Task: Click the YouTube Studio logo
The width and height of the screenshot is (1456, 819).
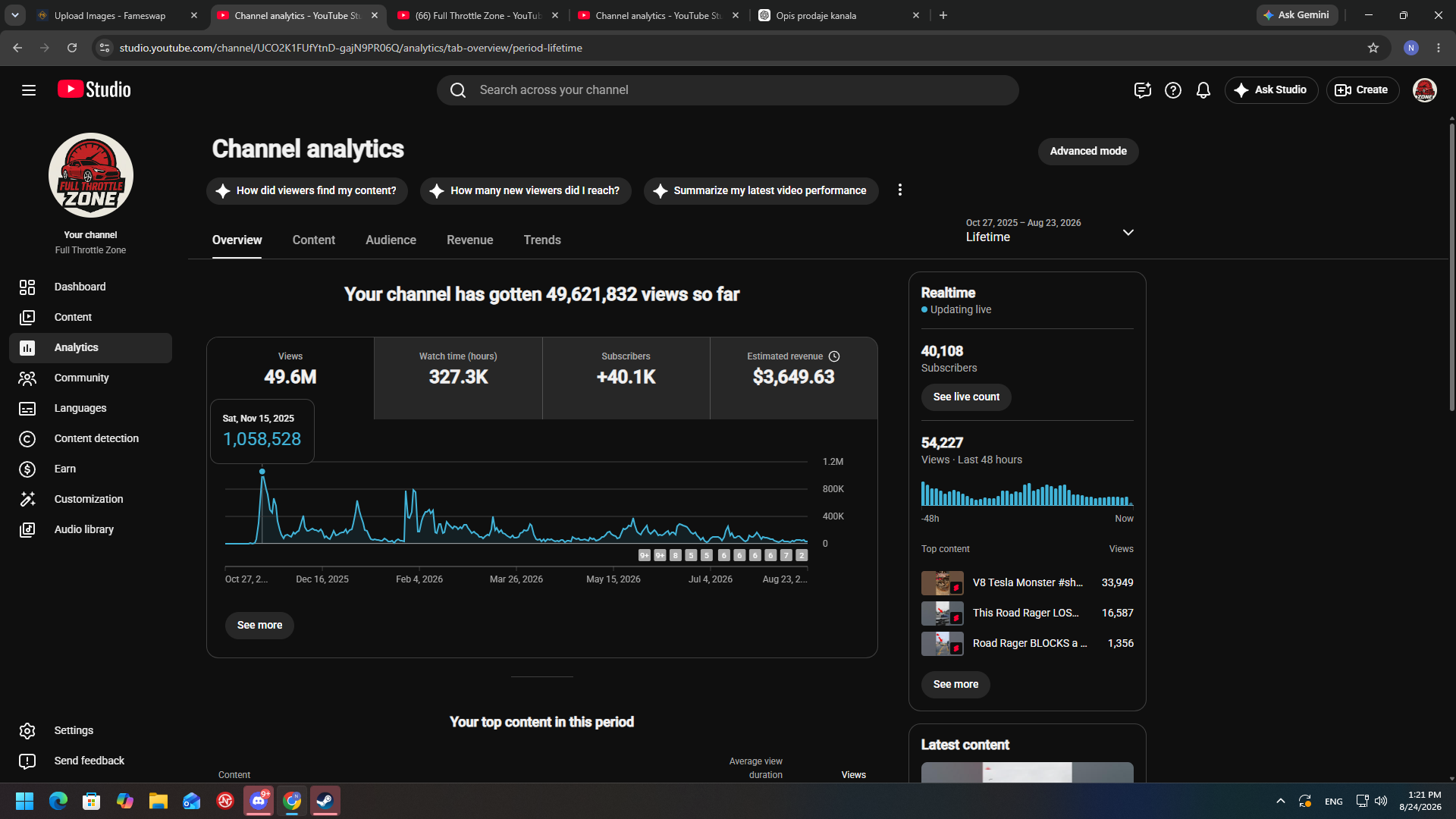Action: pos(94,89)
